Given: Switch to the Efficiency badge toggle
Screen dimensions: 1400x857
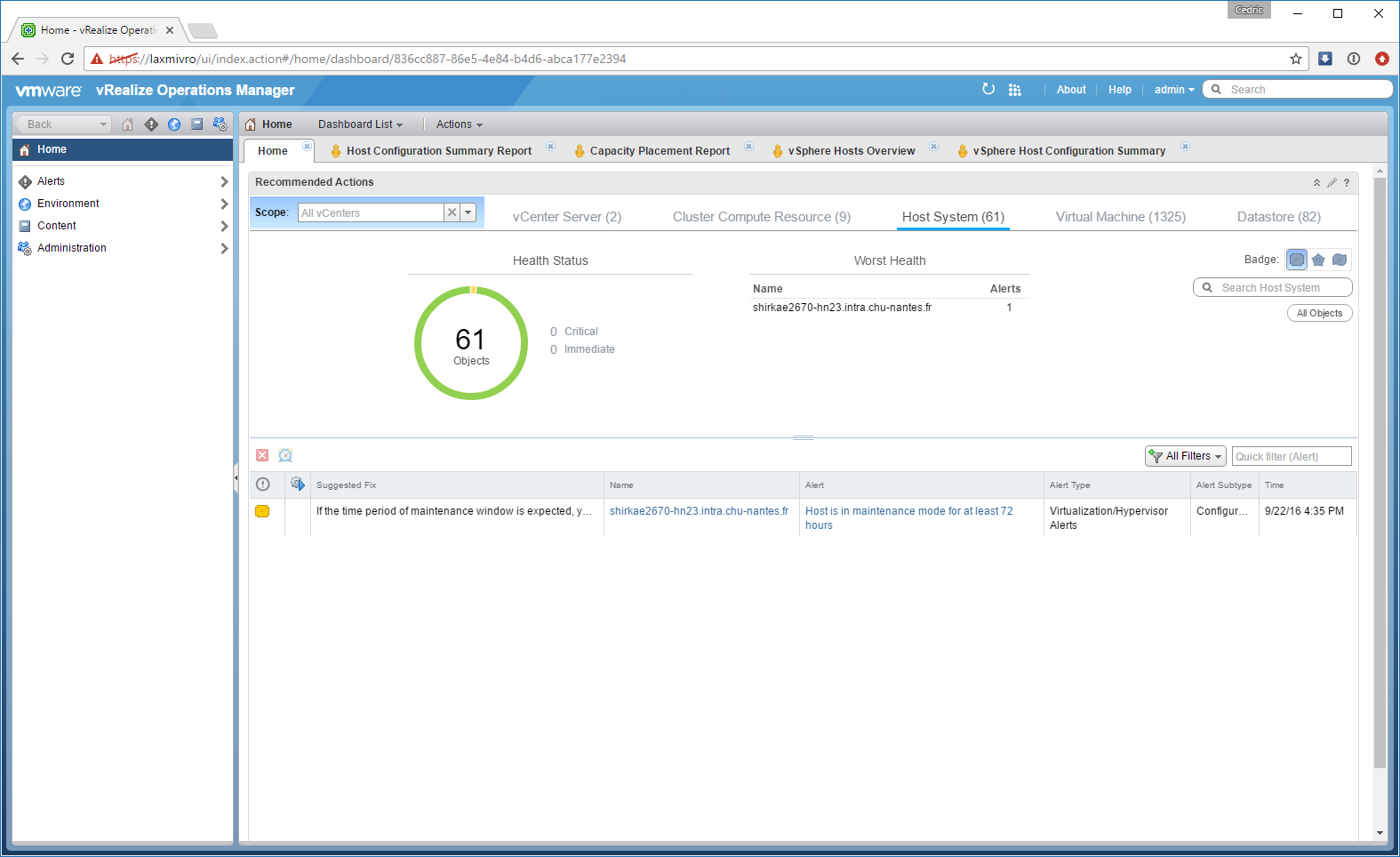Looking at the screenshot, I should [1340, 260].
